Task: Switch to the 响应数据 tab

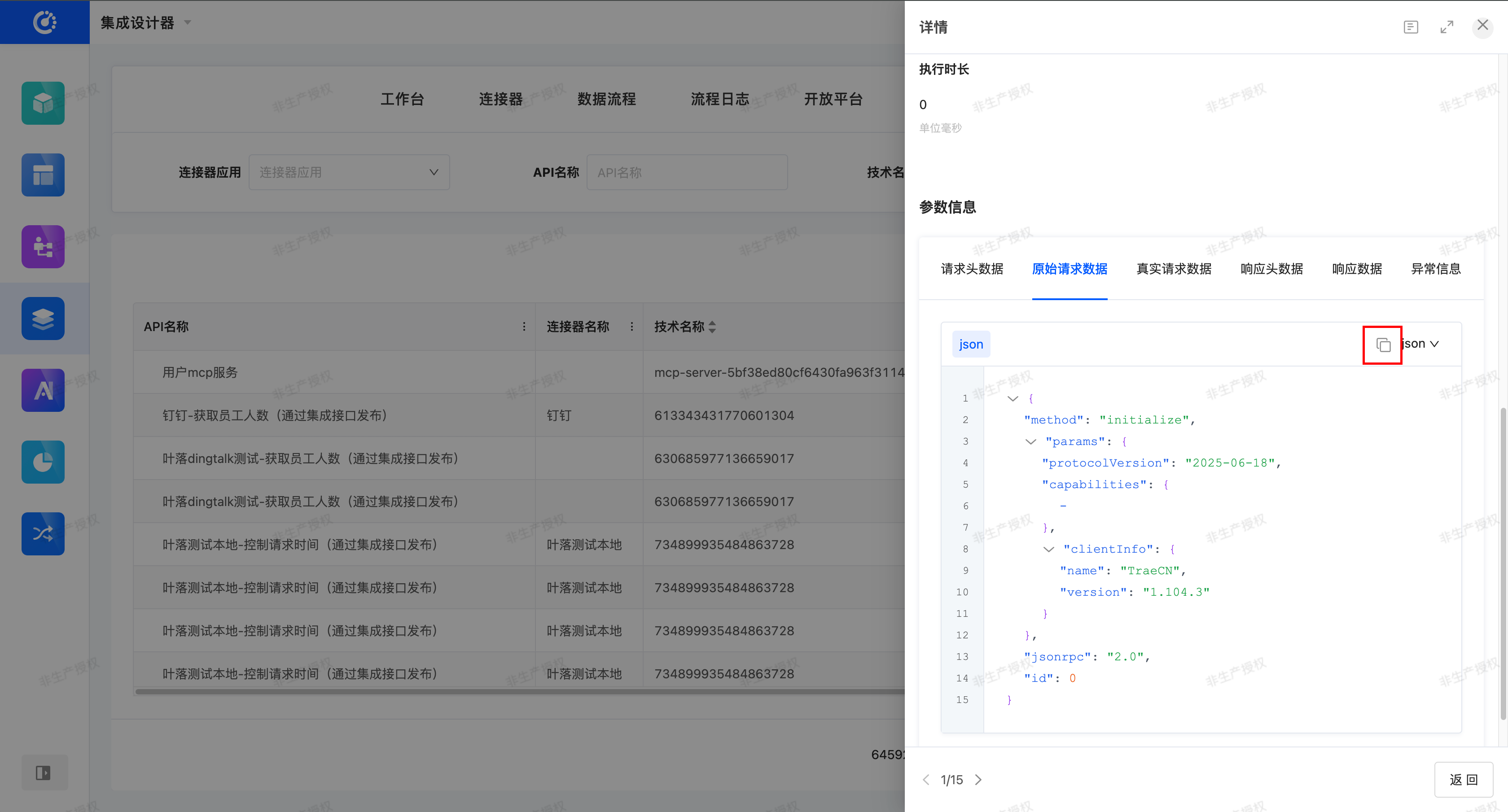Action: click(x=1356, y=269)
